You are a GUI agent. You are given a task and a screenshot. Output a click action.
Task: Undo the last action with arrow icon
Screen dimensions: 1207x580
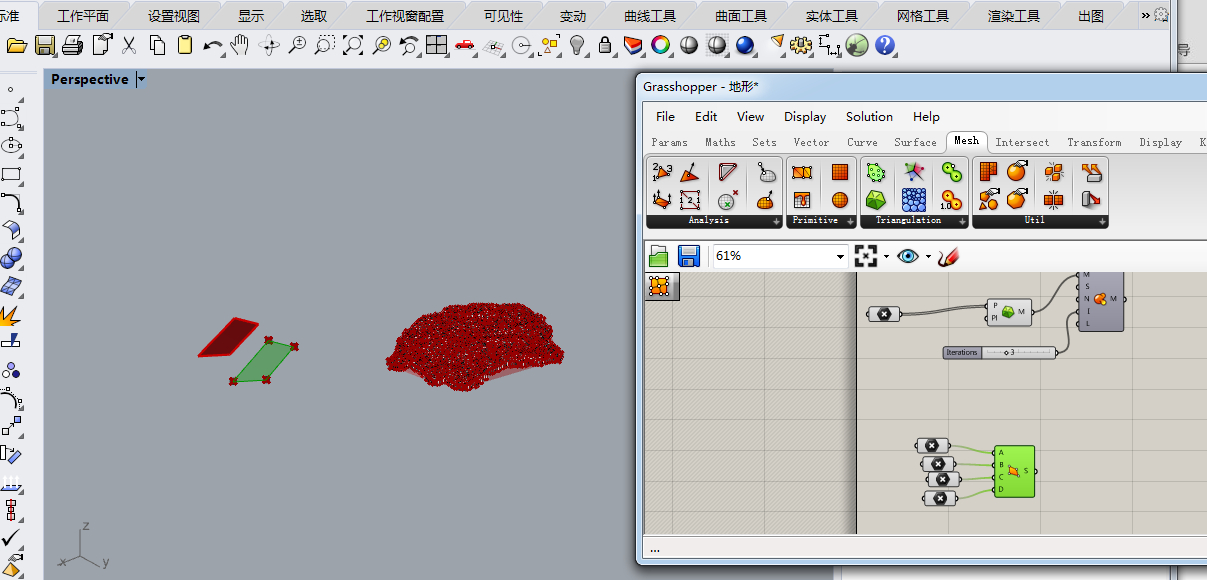[x=213, y=45]
